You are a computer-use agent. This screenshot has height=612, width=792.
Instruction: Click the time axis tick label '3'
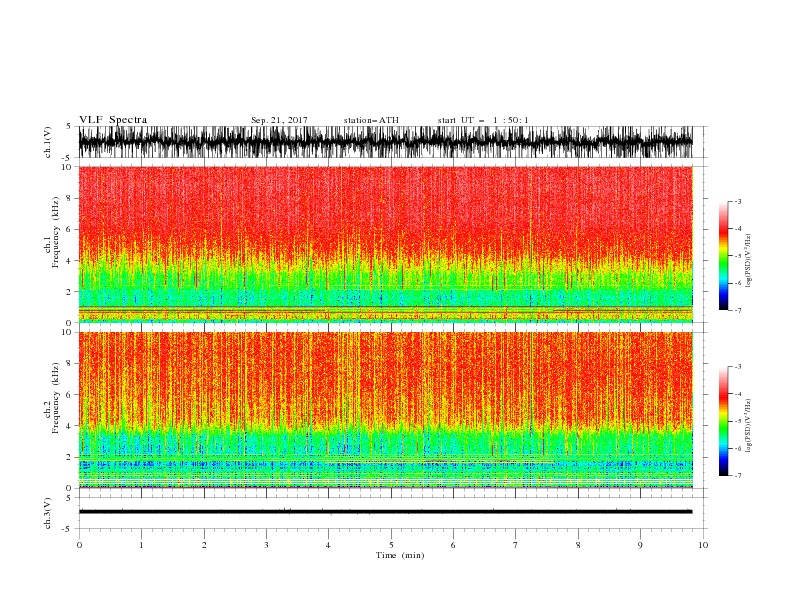point(266,545)
